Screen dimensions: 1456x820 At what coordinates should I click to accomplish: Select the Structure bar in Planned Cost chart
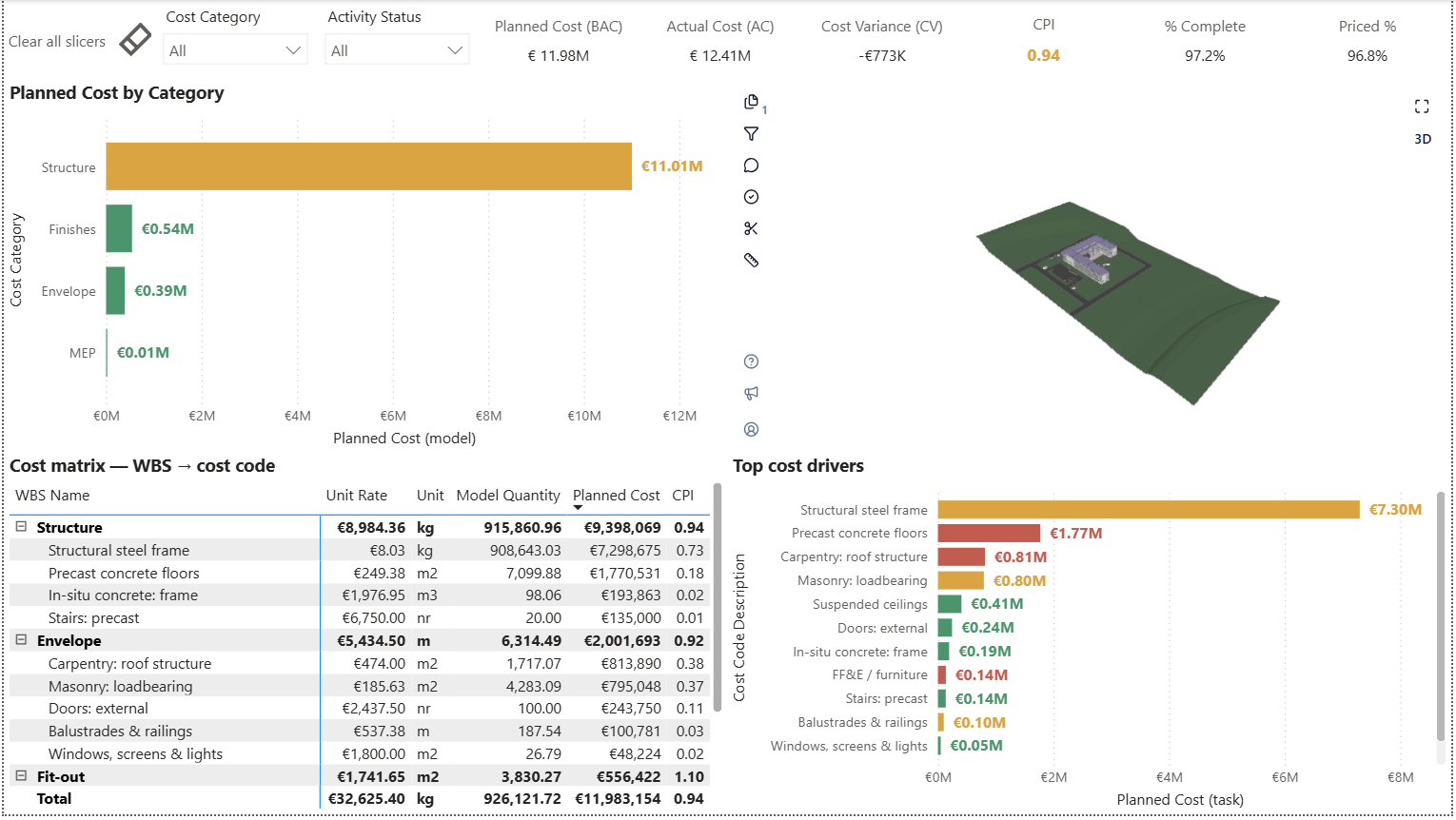[369, 166]
